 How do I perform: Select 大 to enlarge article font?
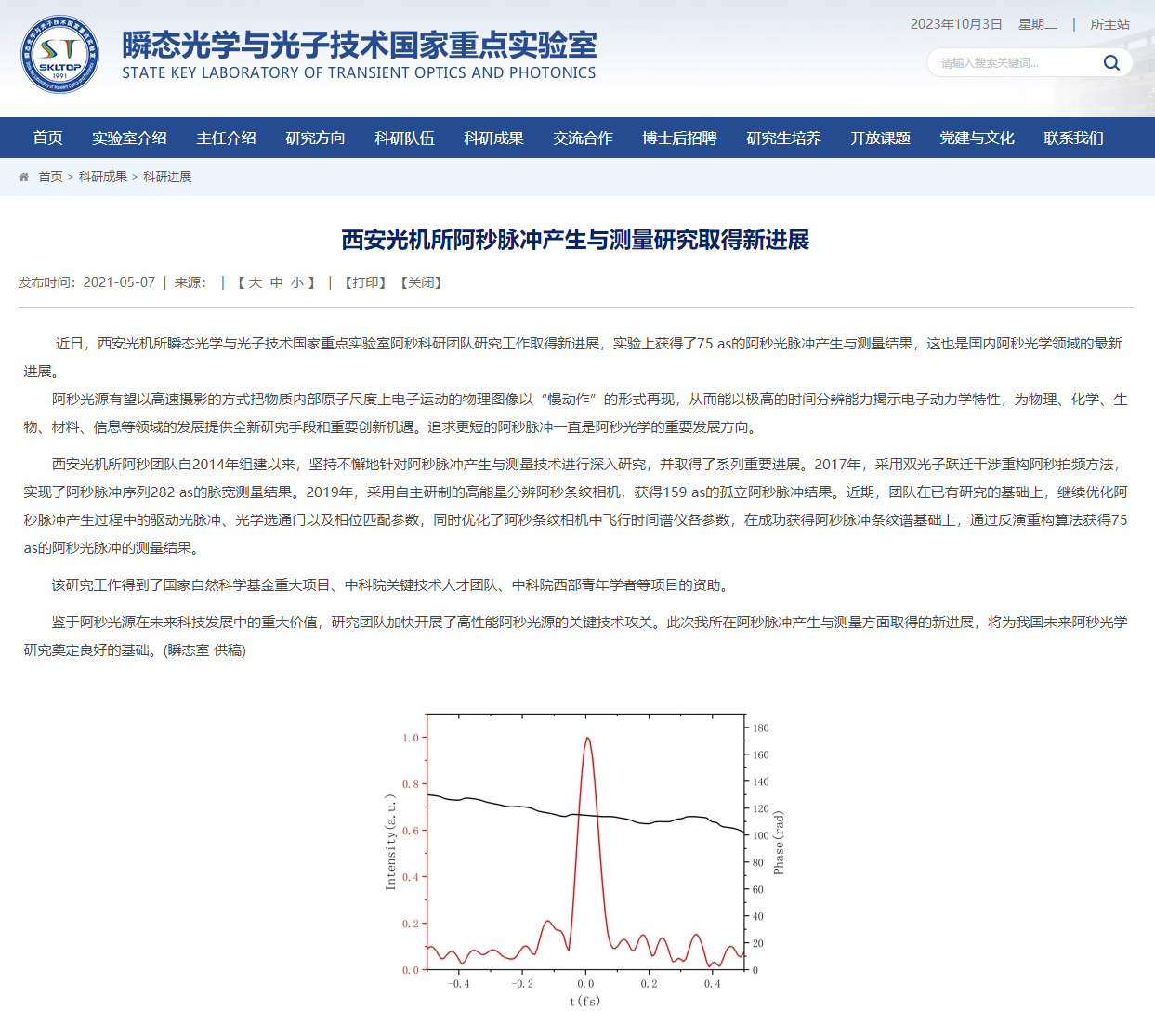click(253, 282)
